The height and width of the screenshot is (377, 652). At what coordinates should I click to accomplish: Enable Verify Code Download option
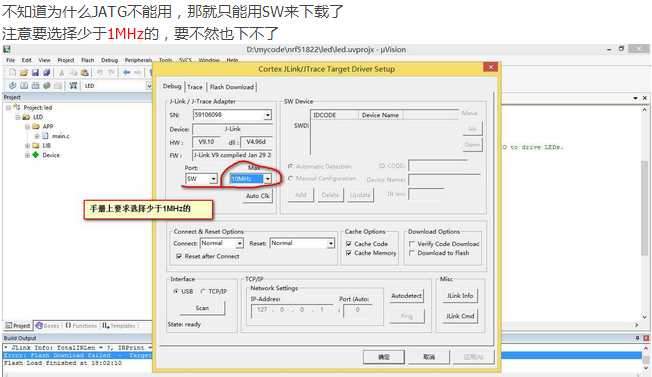click(412, 244)
